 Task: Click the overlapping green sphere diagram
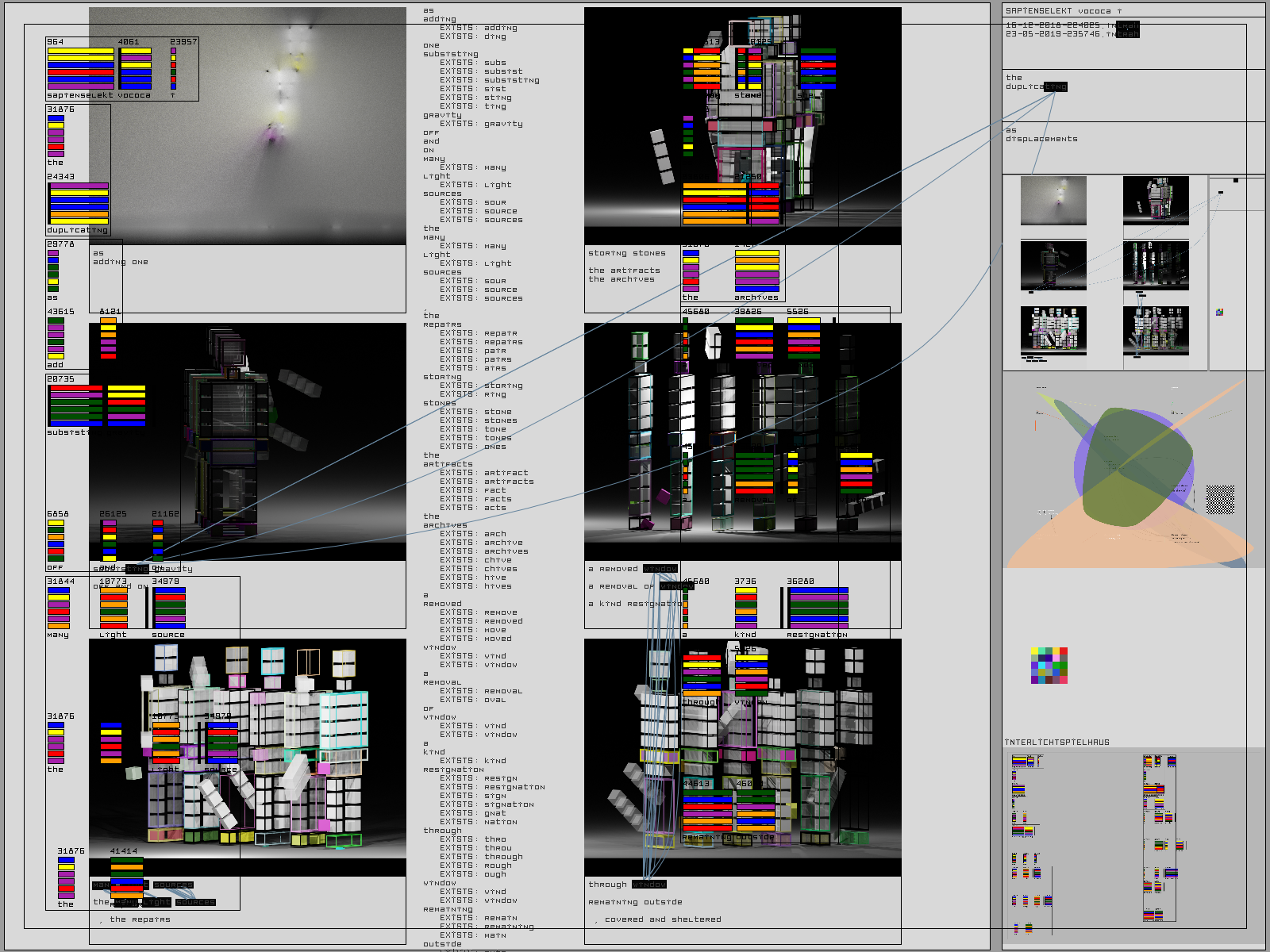(x=1135, y=466)
